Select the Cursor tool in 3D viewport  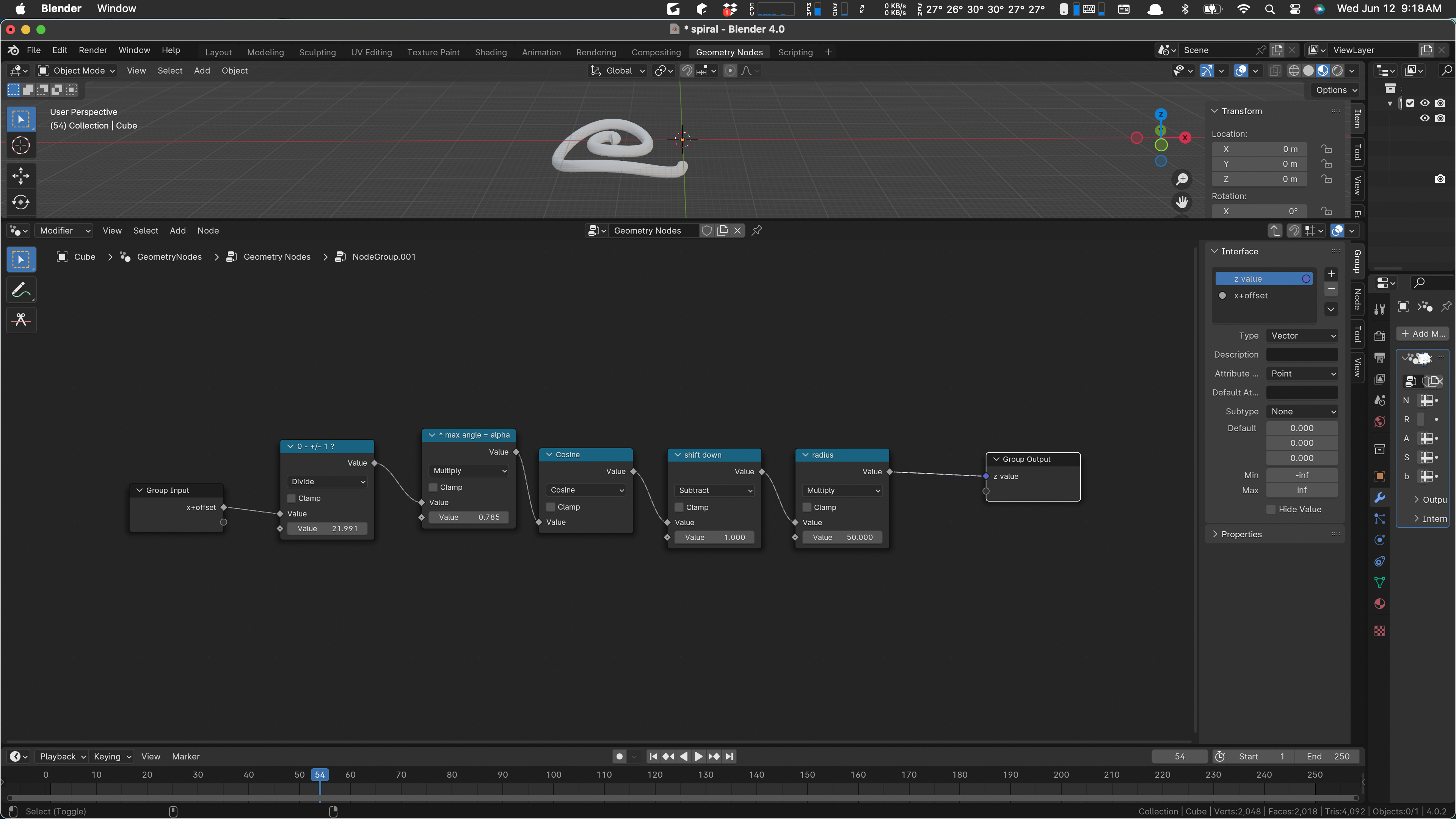pos(21,146)
